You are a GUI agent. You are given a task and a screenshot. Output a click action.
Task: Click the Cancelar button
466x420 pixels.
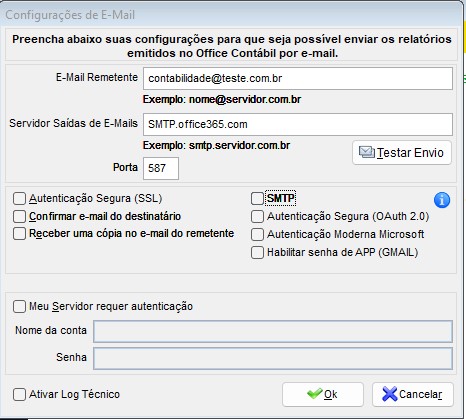(x=413, y=394)
